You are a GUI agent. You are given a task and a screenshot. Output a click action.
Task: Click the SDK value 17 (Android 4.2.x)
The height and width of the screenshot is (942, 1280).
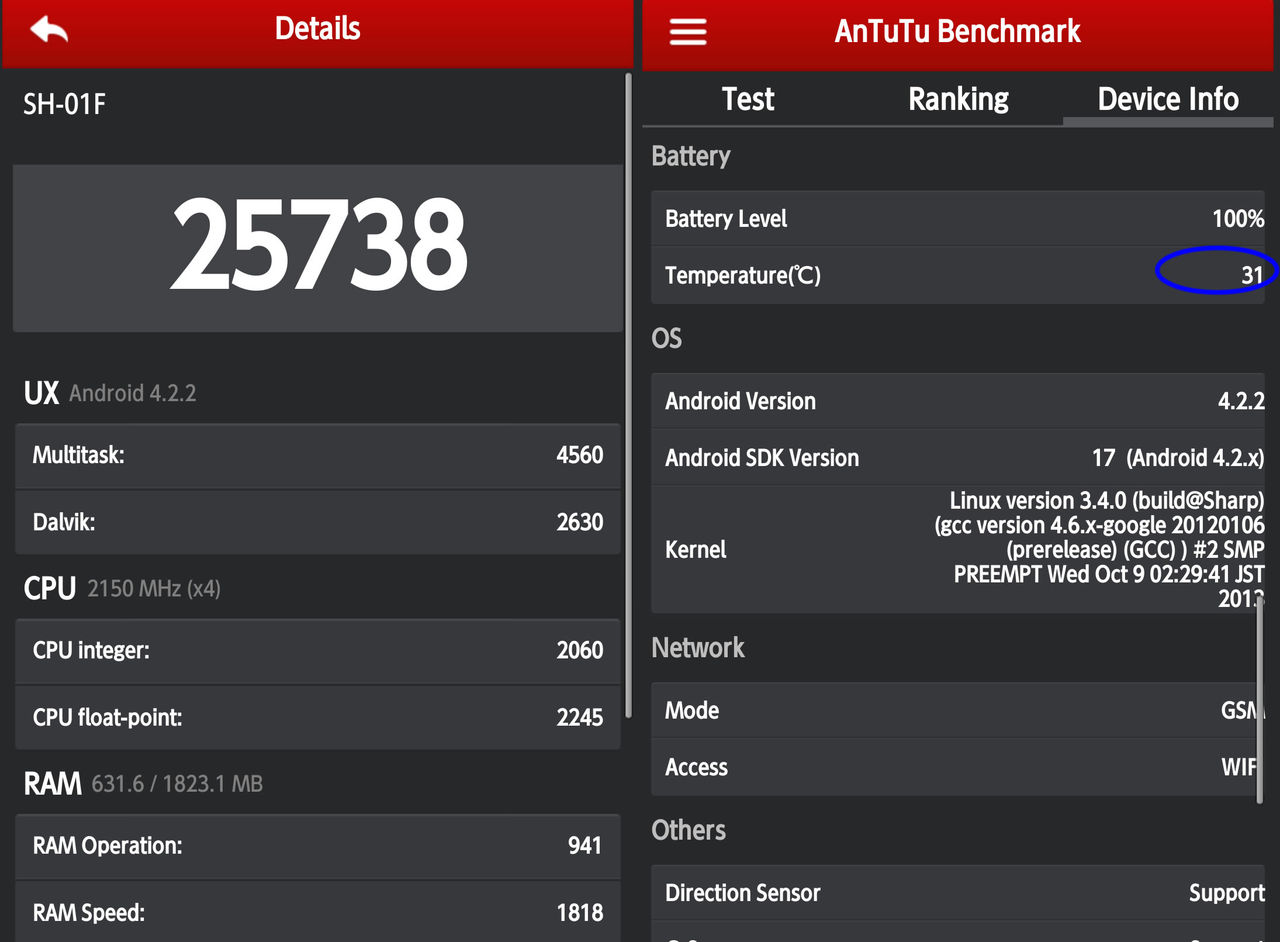point(1178,458)
